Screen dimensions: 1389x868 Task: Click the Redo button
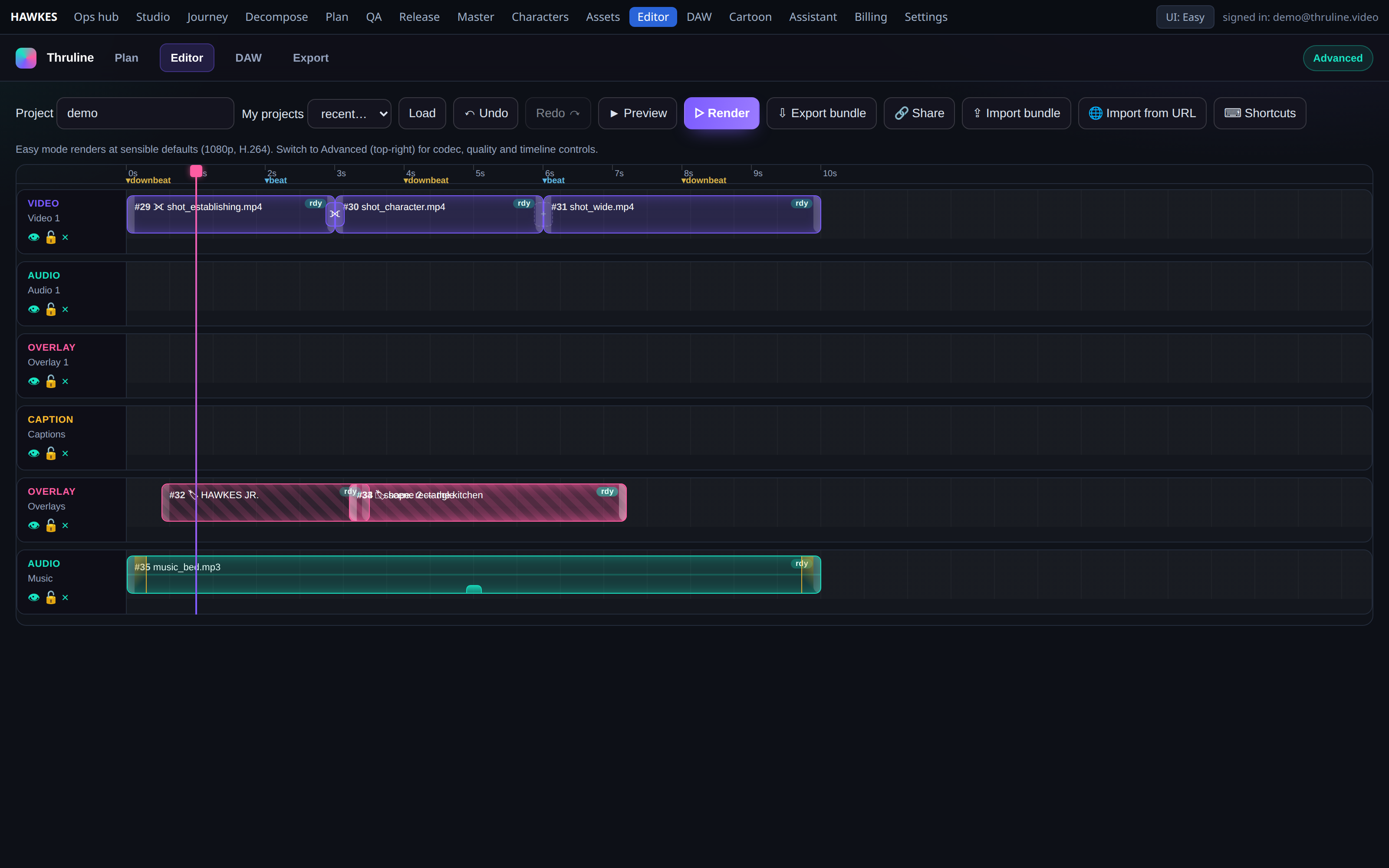(558, 113)
